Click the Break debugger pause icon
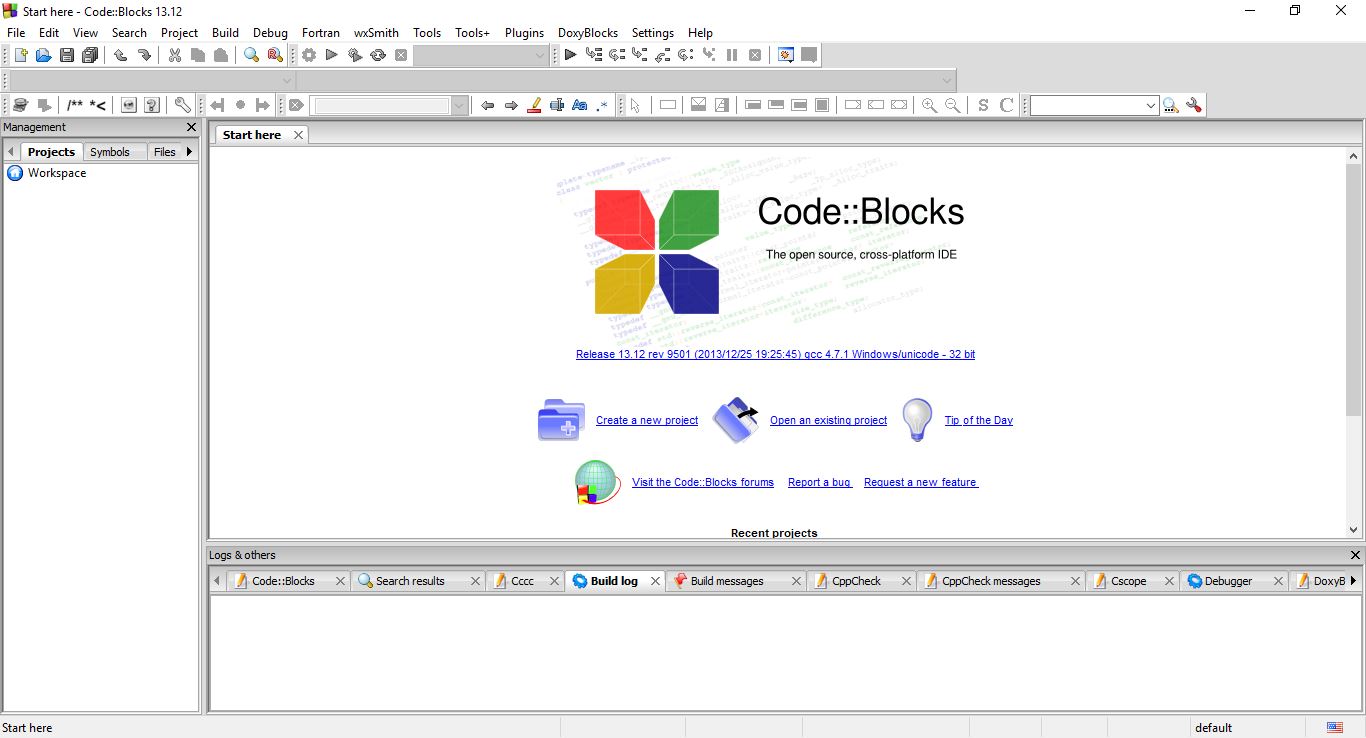1366x738 pixels. coord(732,55)
